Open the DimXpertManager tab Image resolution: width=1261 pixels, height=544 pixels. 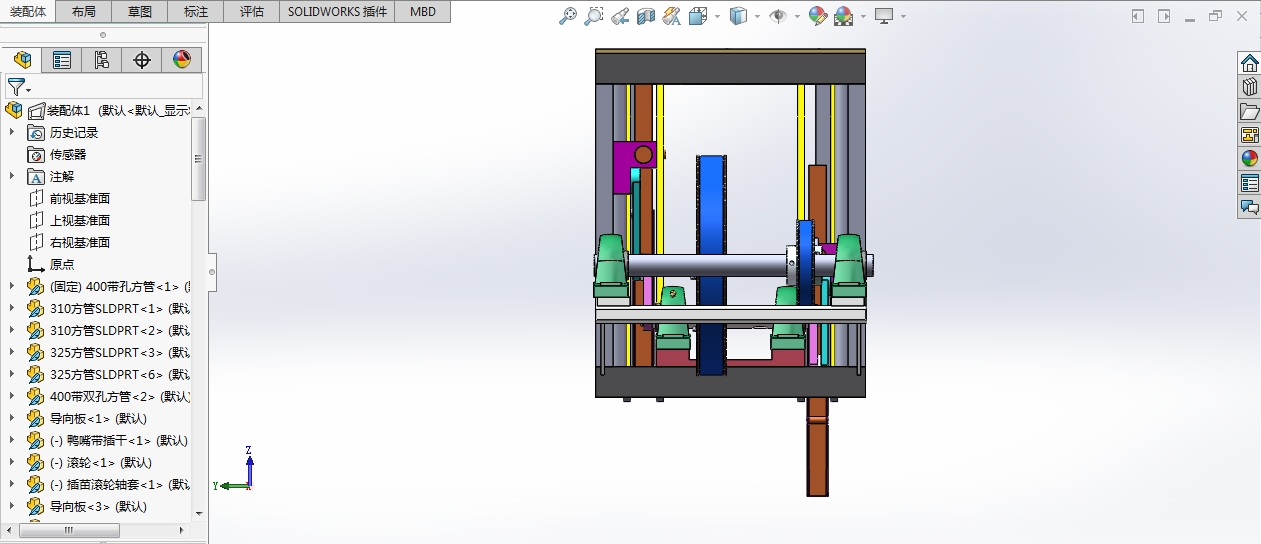coord(142,60)
